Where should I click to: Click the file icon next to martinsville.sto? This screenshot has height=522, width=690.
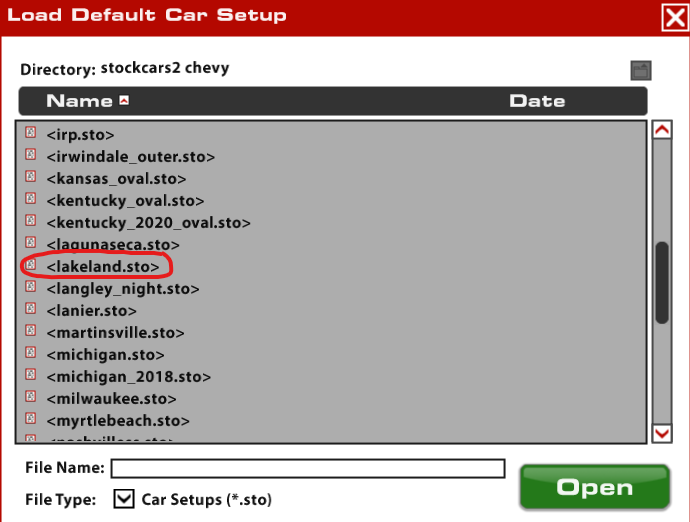click(30, 332)
